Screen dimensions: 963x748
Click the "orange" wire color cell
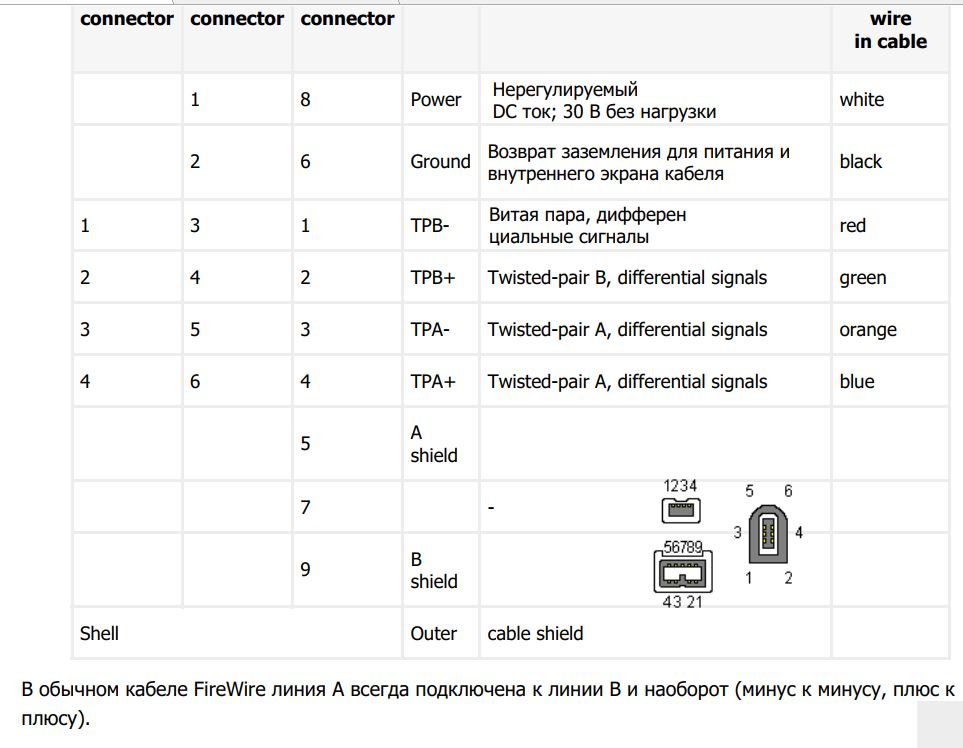(868, 330)
